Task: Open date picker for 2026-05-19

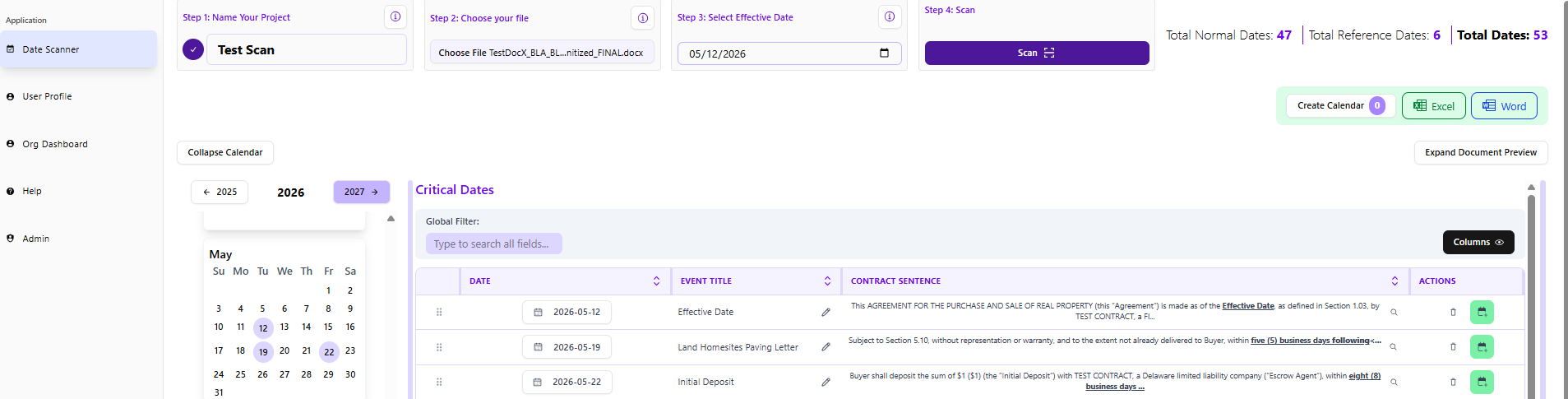Action: pos(567,347)
